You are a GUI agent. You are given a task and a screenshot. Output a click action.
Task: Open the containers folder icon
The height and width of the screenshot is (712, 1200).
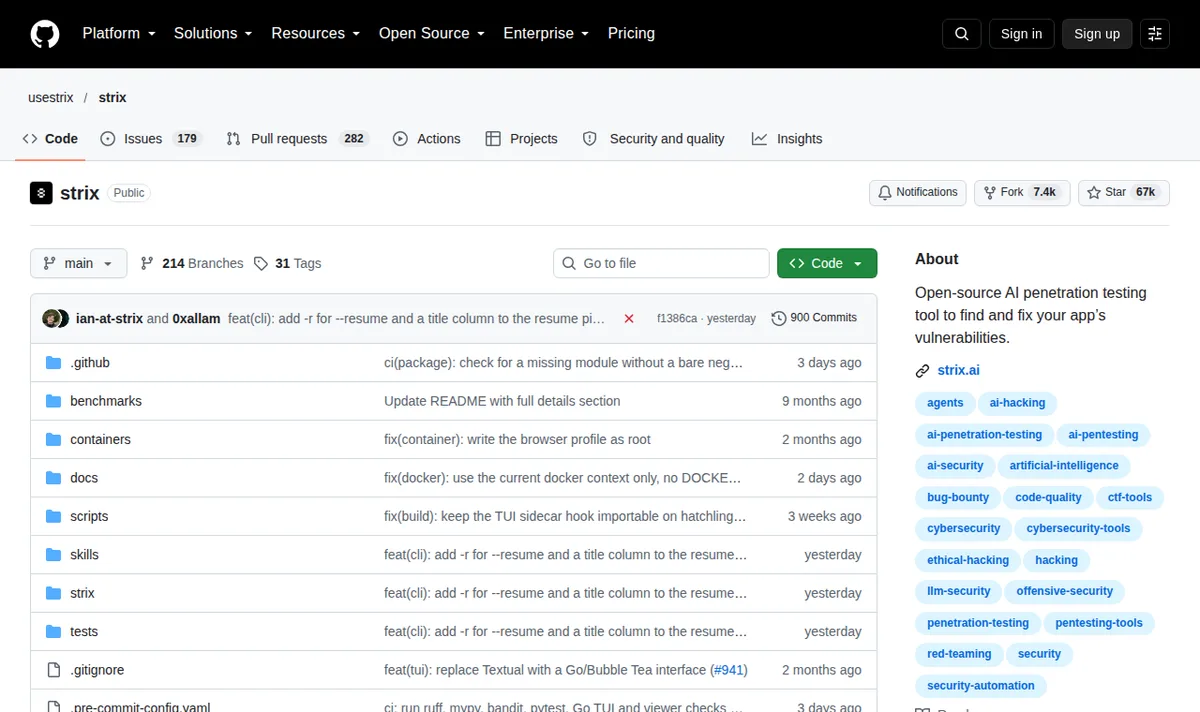[54, 440]
